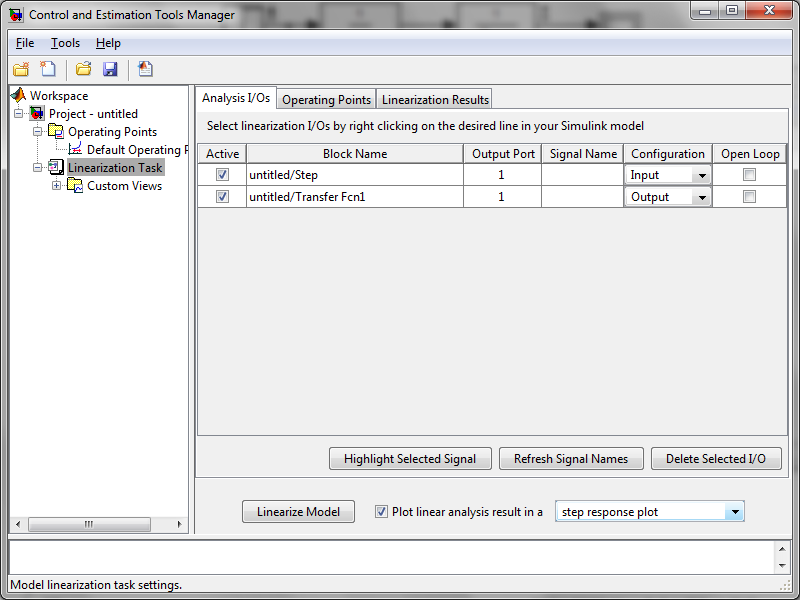
Task: Uncheck Active for untitled/Transfer Fcn1 row
Action: coord(222,196)
